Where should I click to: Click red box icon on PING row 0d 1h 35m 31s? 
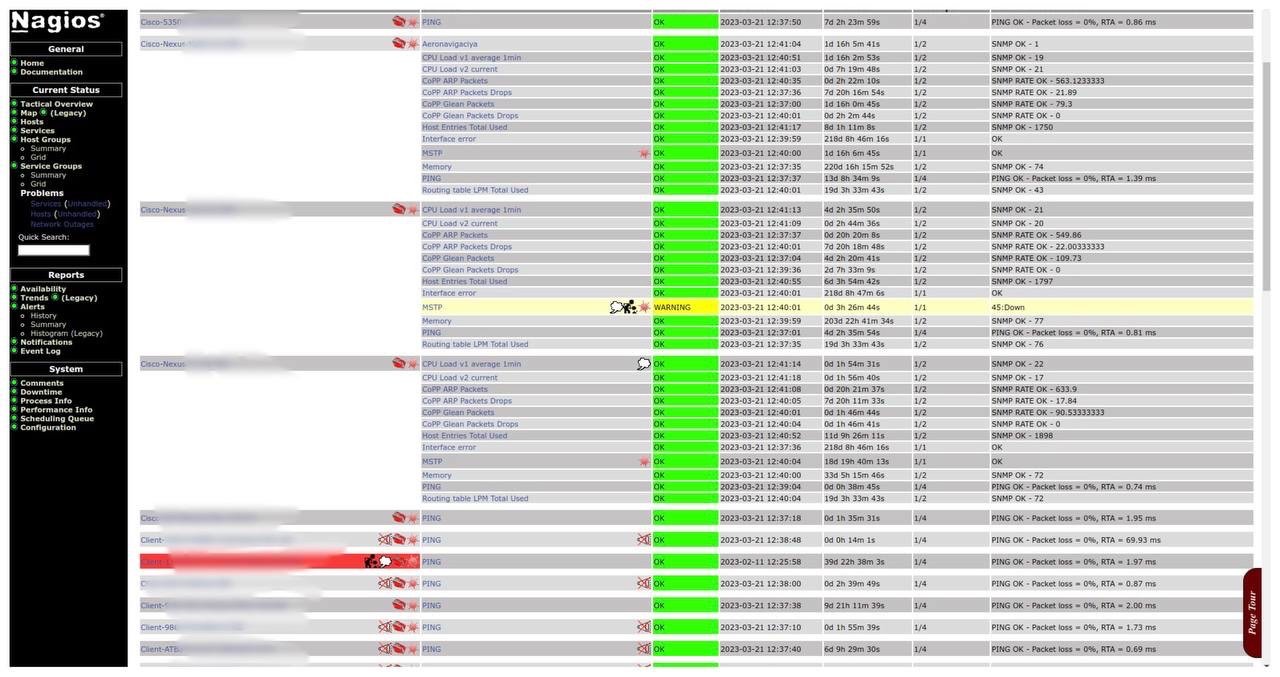point(399,518)
